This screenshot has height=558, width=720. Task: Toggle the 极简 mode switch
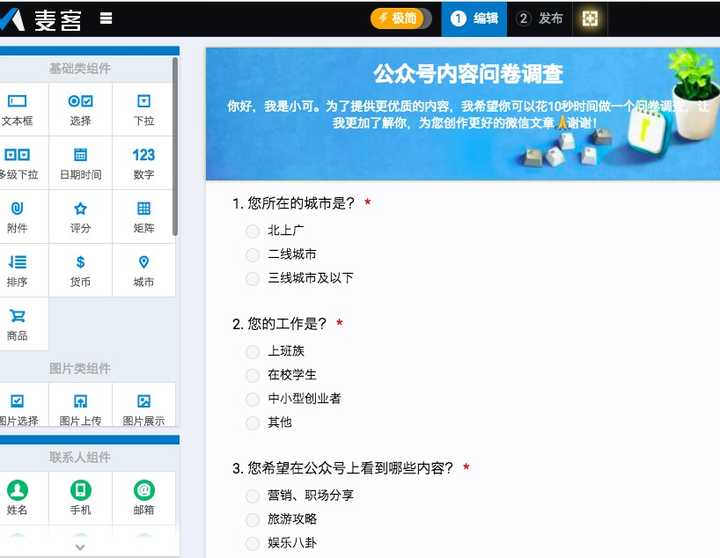[x=401, y=19]
